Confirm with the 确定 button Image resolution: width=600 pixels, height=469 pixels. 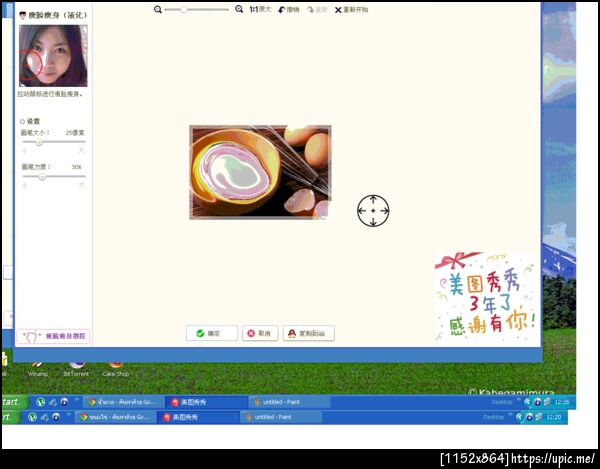tap(212, 333)
